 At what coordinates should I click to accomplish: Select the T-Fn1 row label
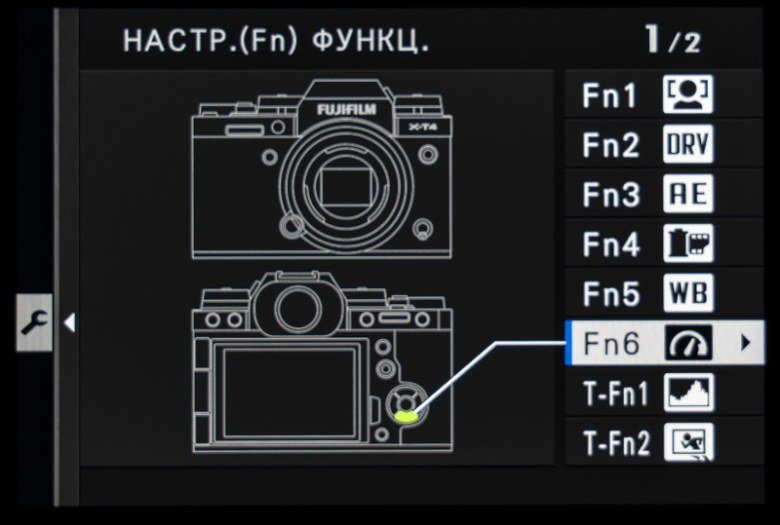616,393
